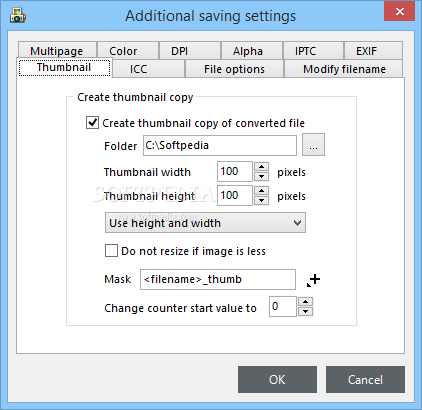Increase Thumbnail height with up arrow

(x=262, y=191)
